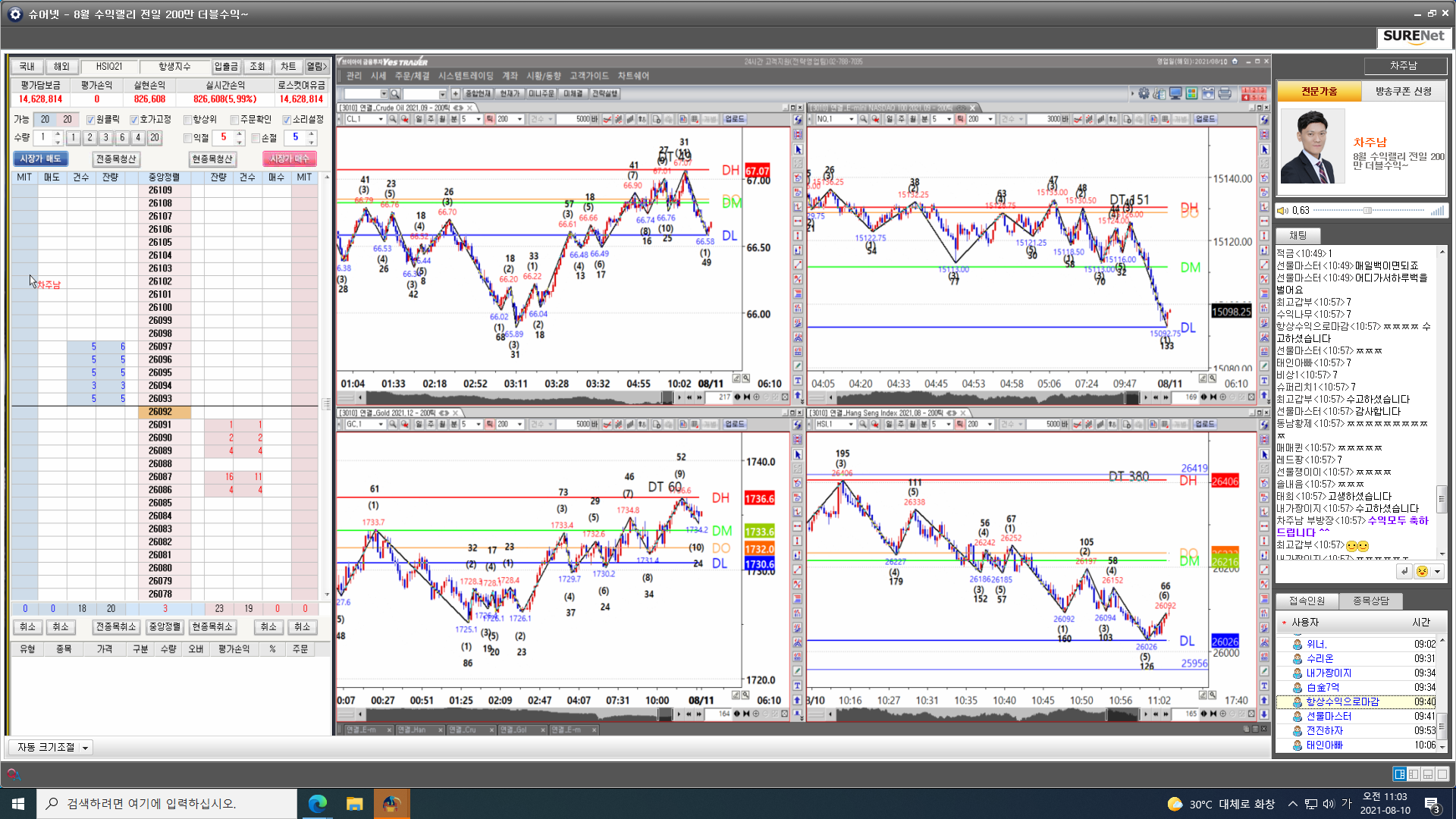1456x819 pixels.
Task: Click the printer icon in toolbar
Action: [x=1225, y=93]
